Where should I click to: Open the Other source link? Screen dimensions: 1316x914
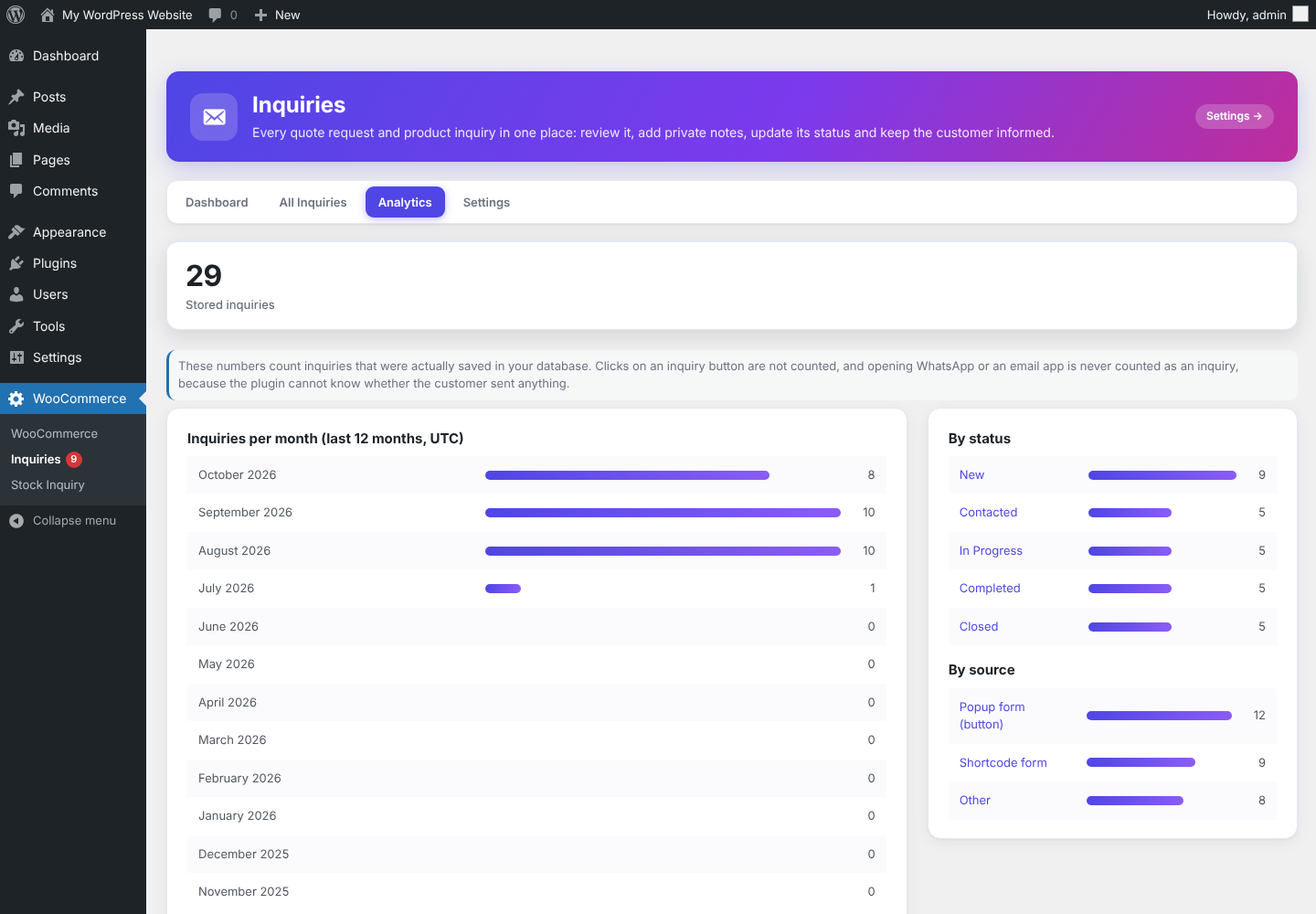pyautogui.click(x=974, y=801)
